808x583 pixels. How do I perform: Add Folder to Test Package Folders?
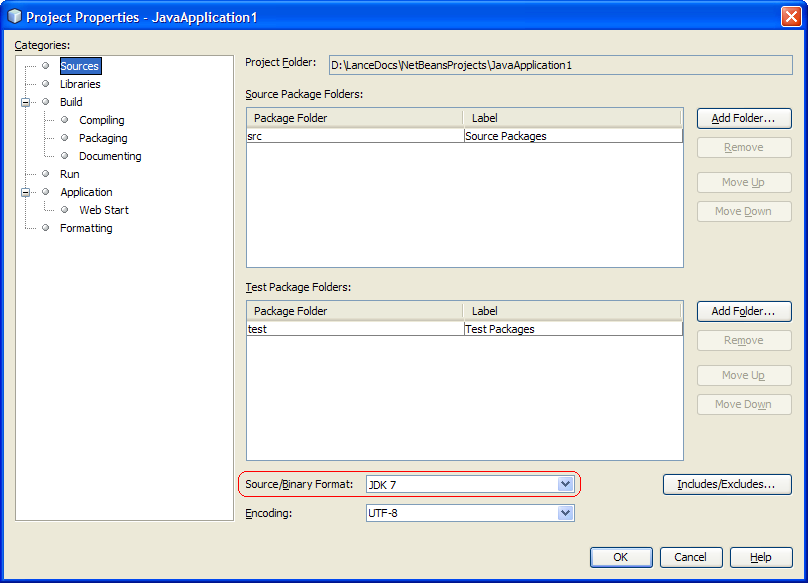point(744,311)
